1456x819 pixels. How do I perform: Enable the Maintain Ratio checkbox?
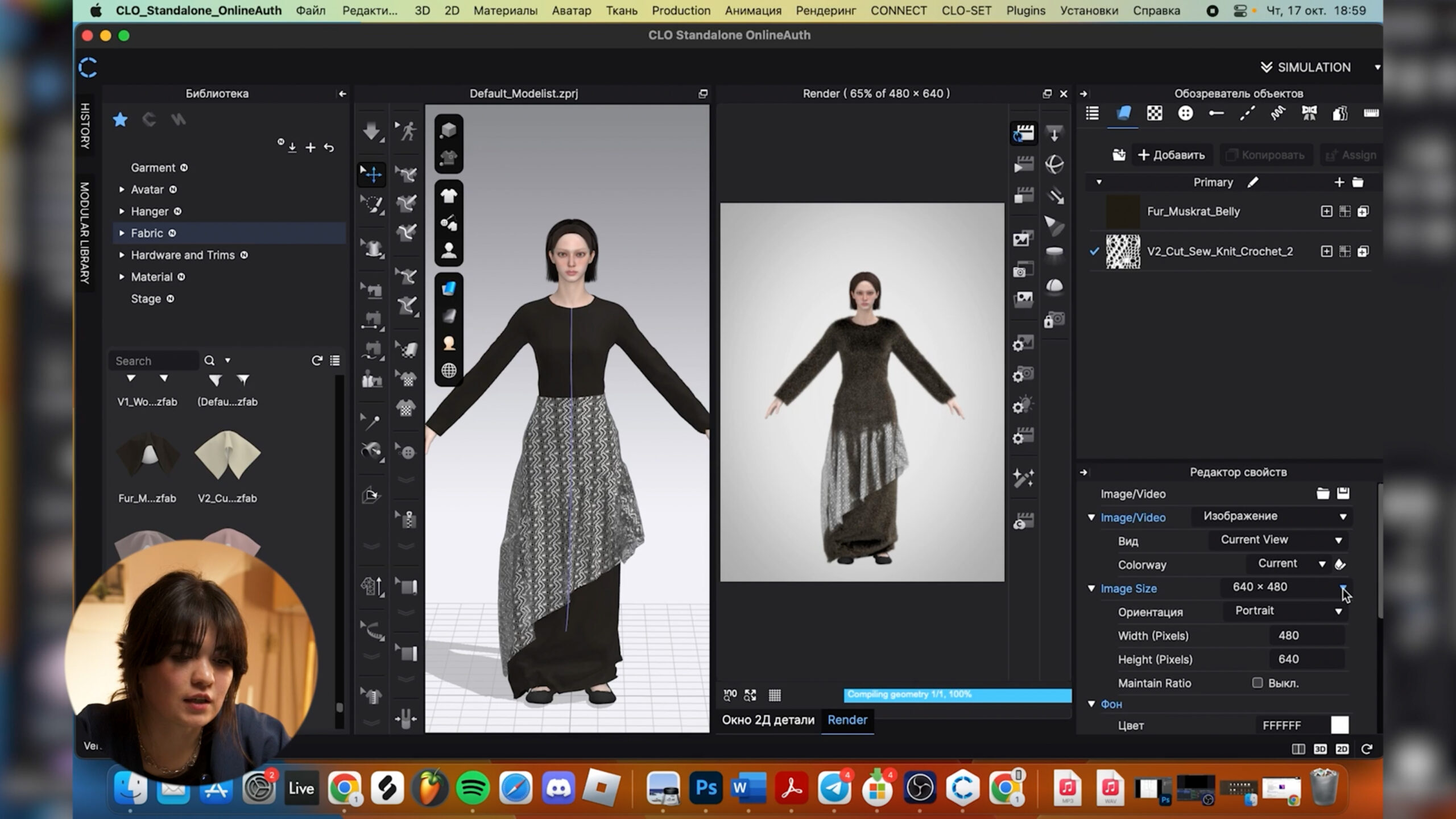click(1257, 682)
